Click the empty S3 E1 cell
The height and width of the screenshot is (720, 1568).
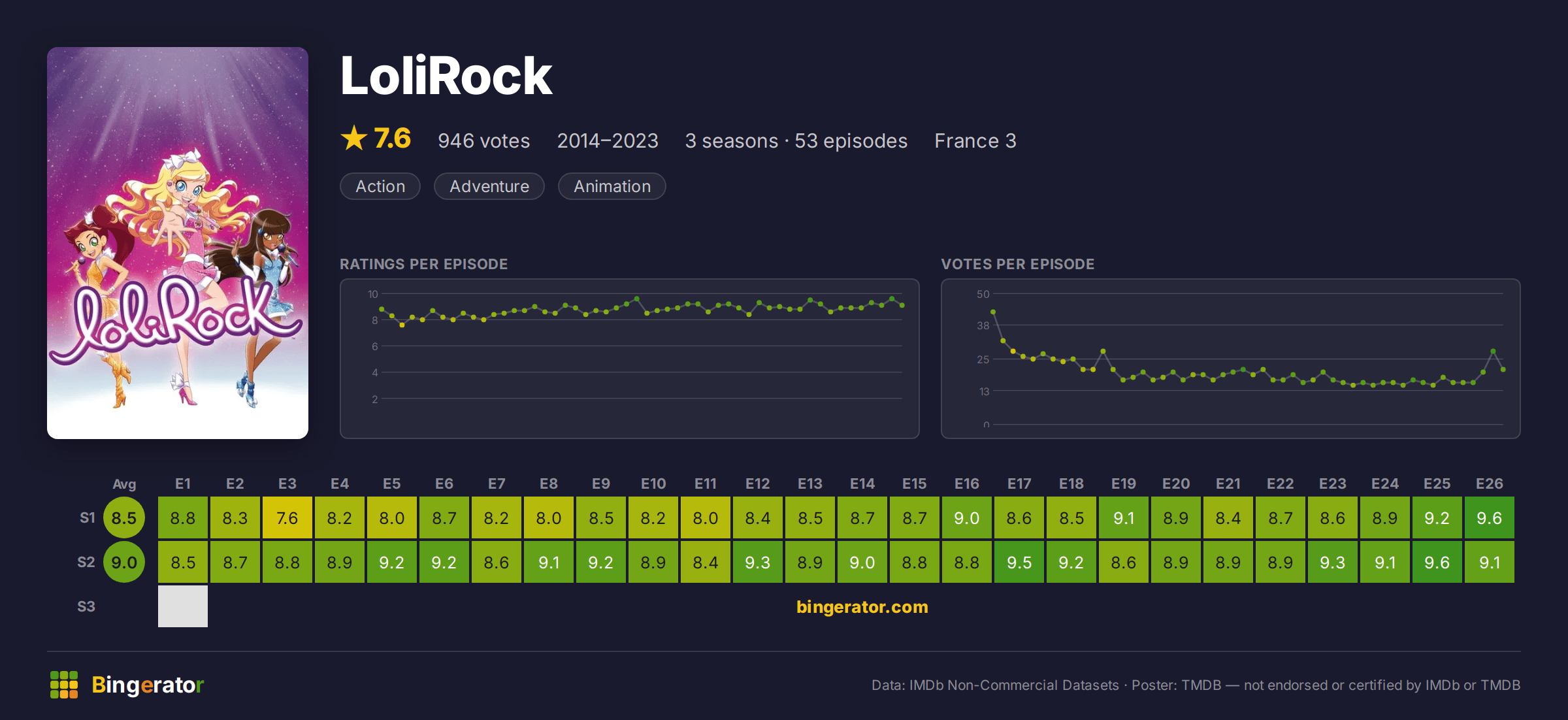click(183, 606)
